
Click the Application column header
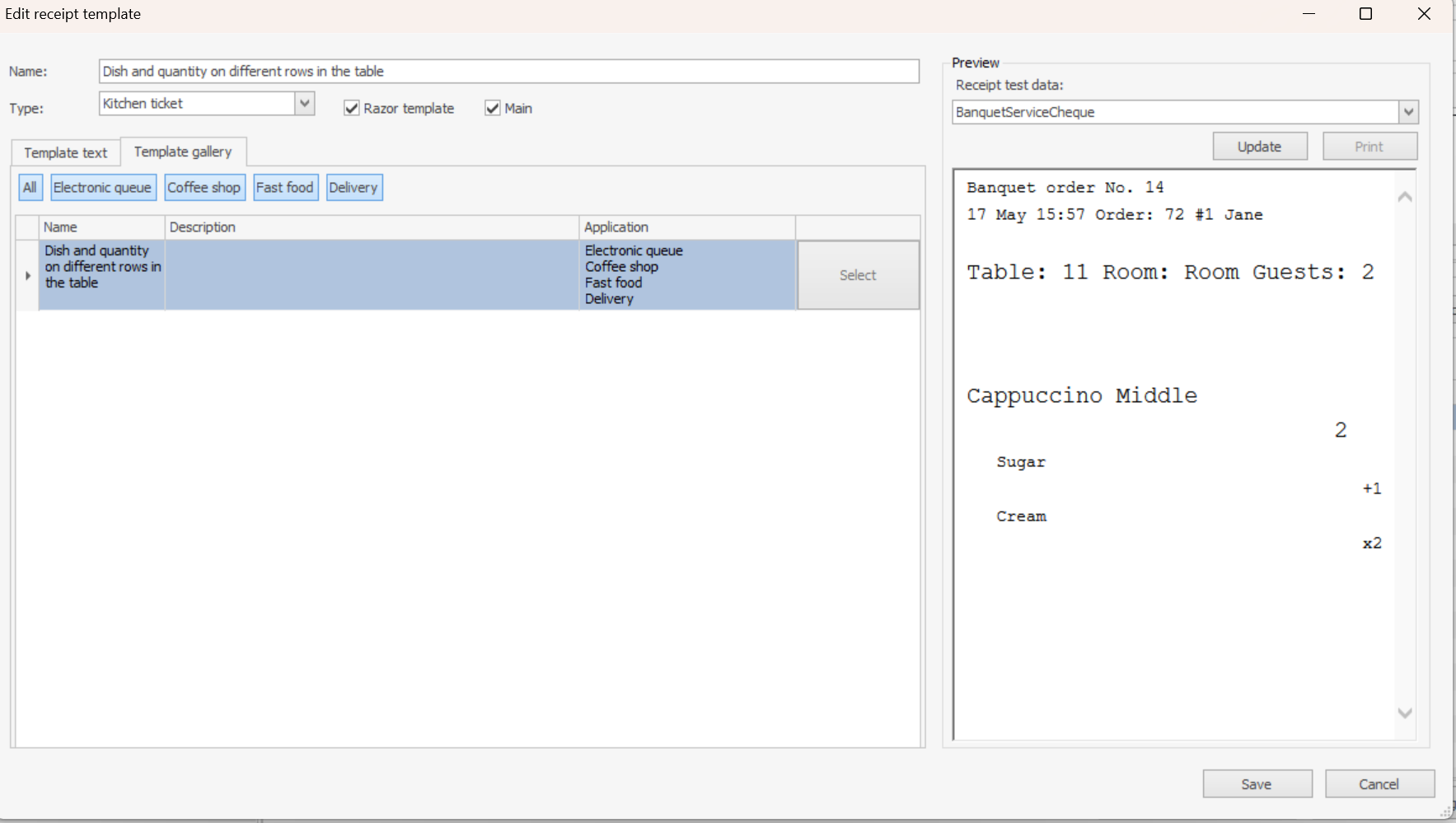(688, 227)
